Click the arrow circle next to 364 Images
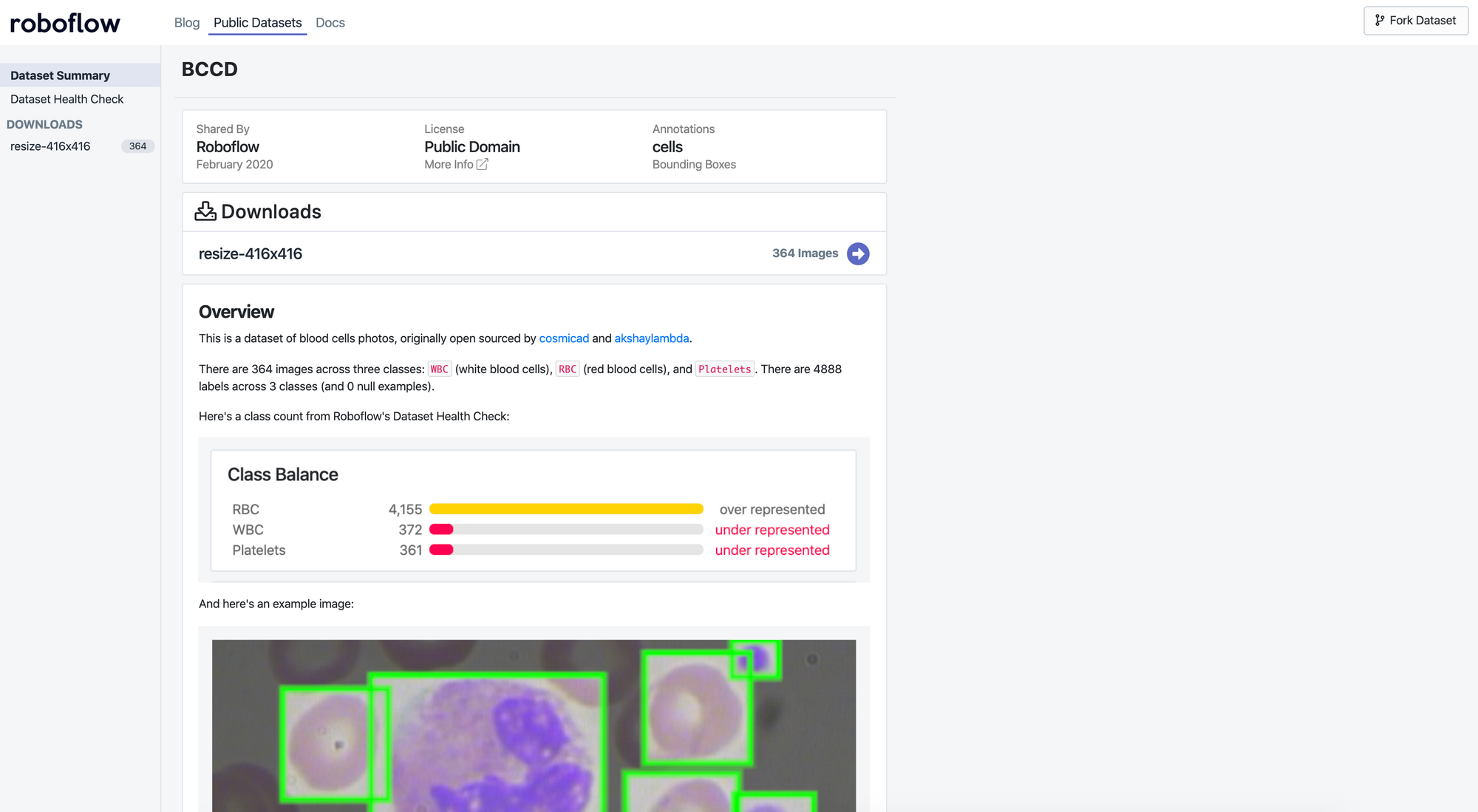Image resolution: width=1478 pixels, height=812 pixels. coord(858,253)
